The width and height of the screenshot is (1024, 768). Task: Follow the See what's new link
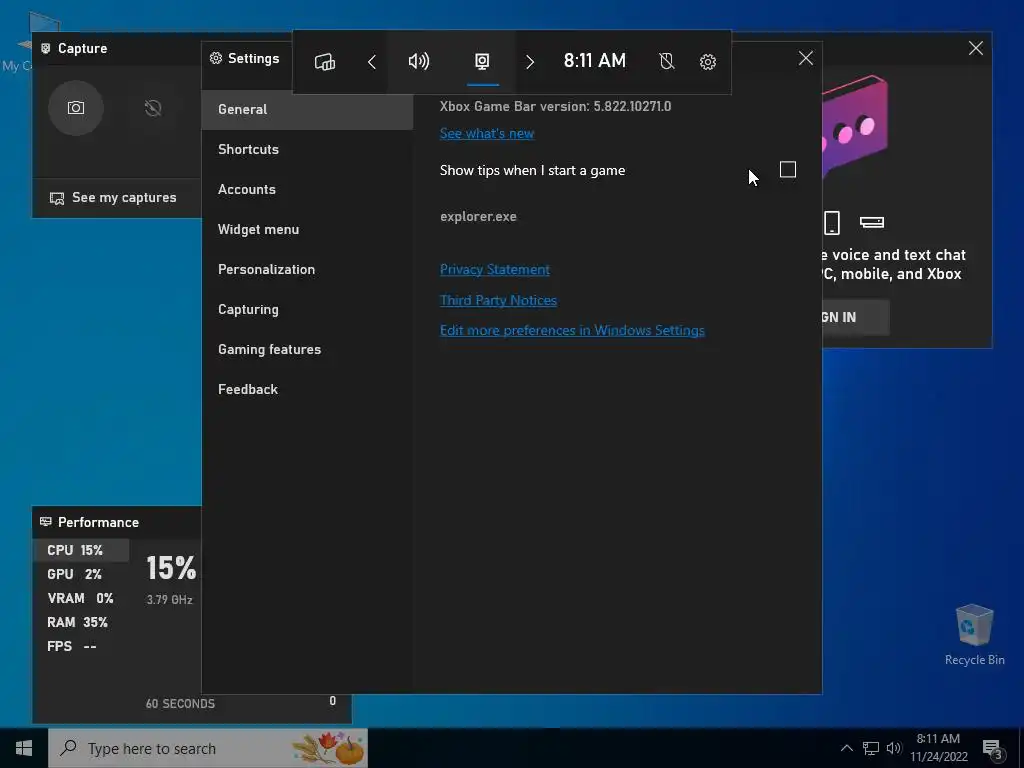point(487,133)
